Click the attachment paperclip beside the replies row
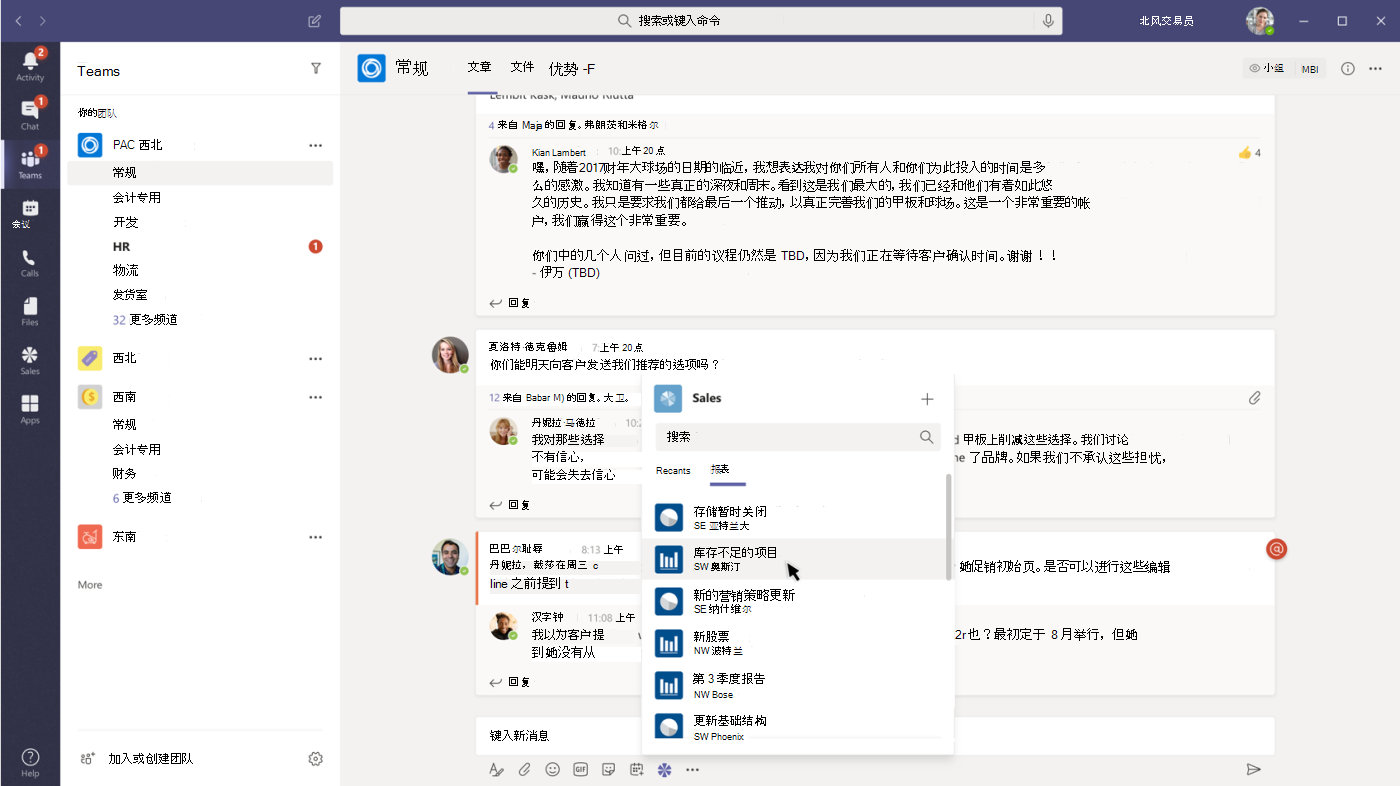The height and width of the screenshot is (786, 1400). point(1254,398)
